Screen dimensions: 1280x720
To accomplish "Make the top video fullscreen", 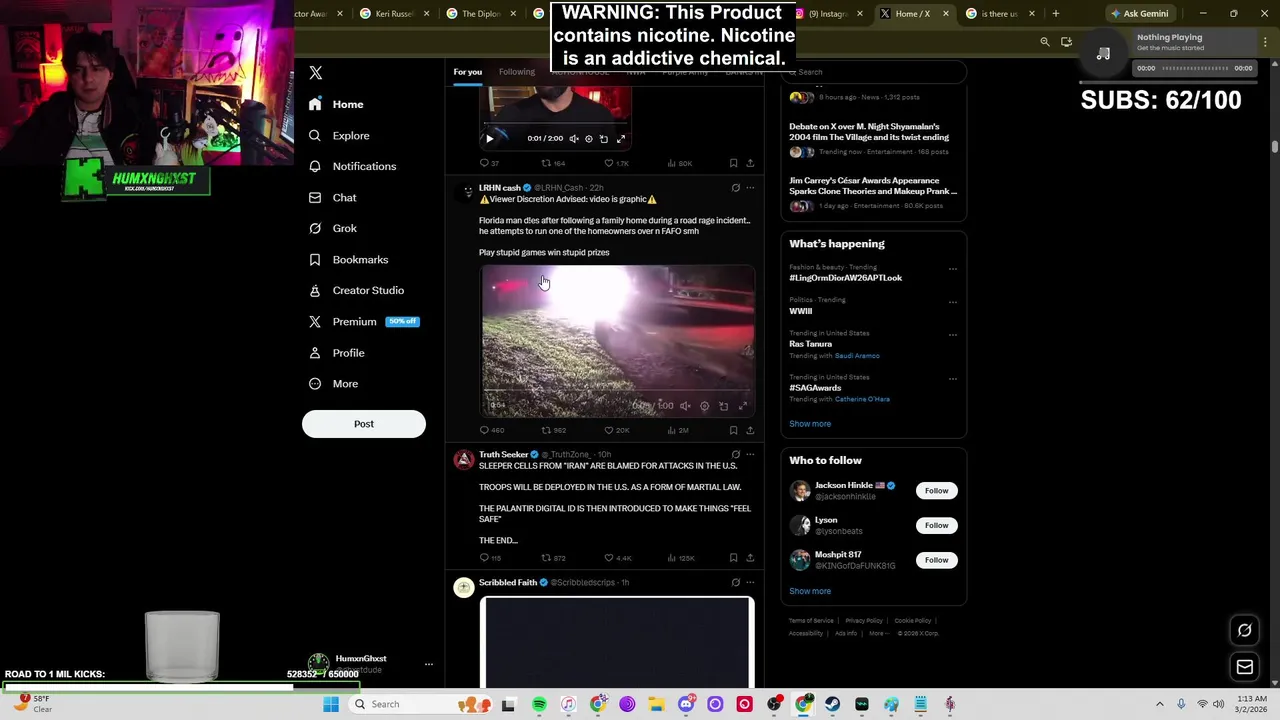I will [x=620, y=139].
